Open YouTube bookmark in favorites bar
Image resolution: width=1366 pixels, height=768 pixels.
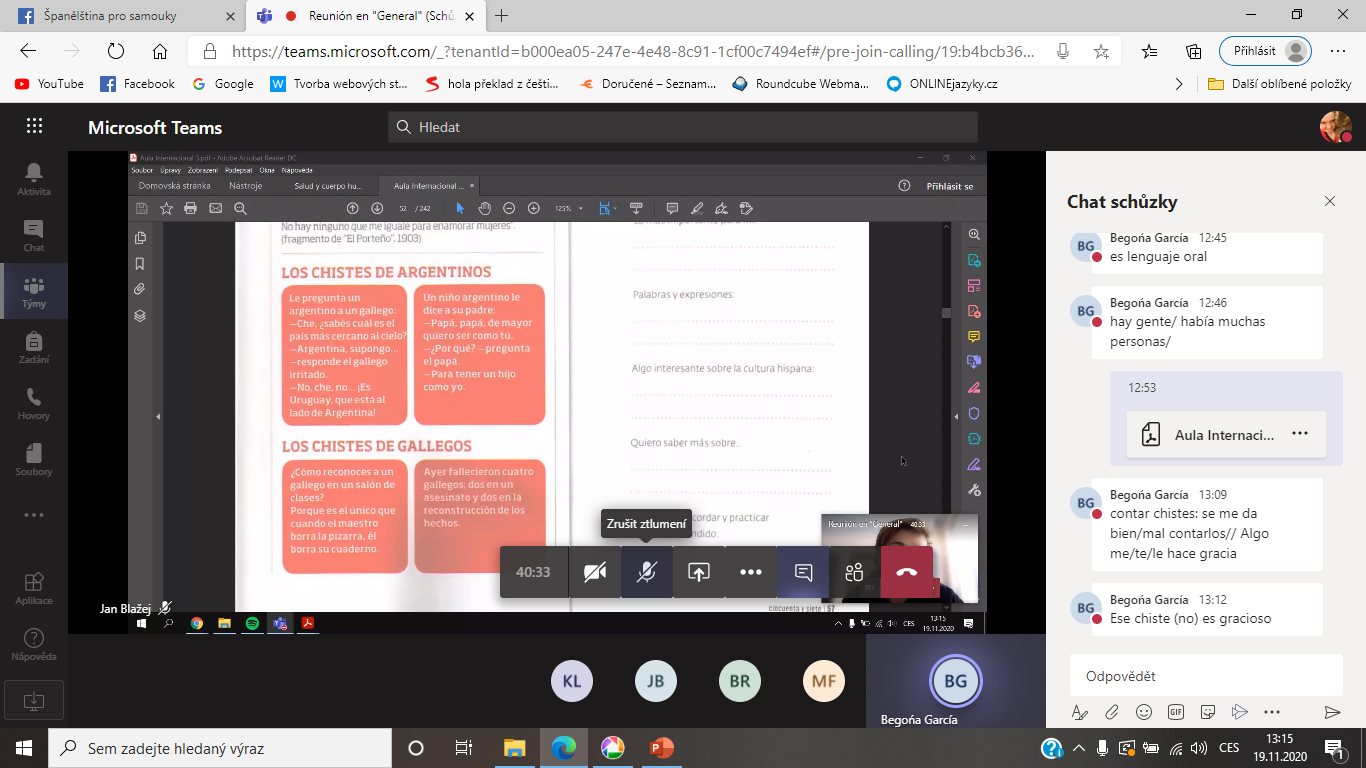click(50, 84)
